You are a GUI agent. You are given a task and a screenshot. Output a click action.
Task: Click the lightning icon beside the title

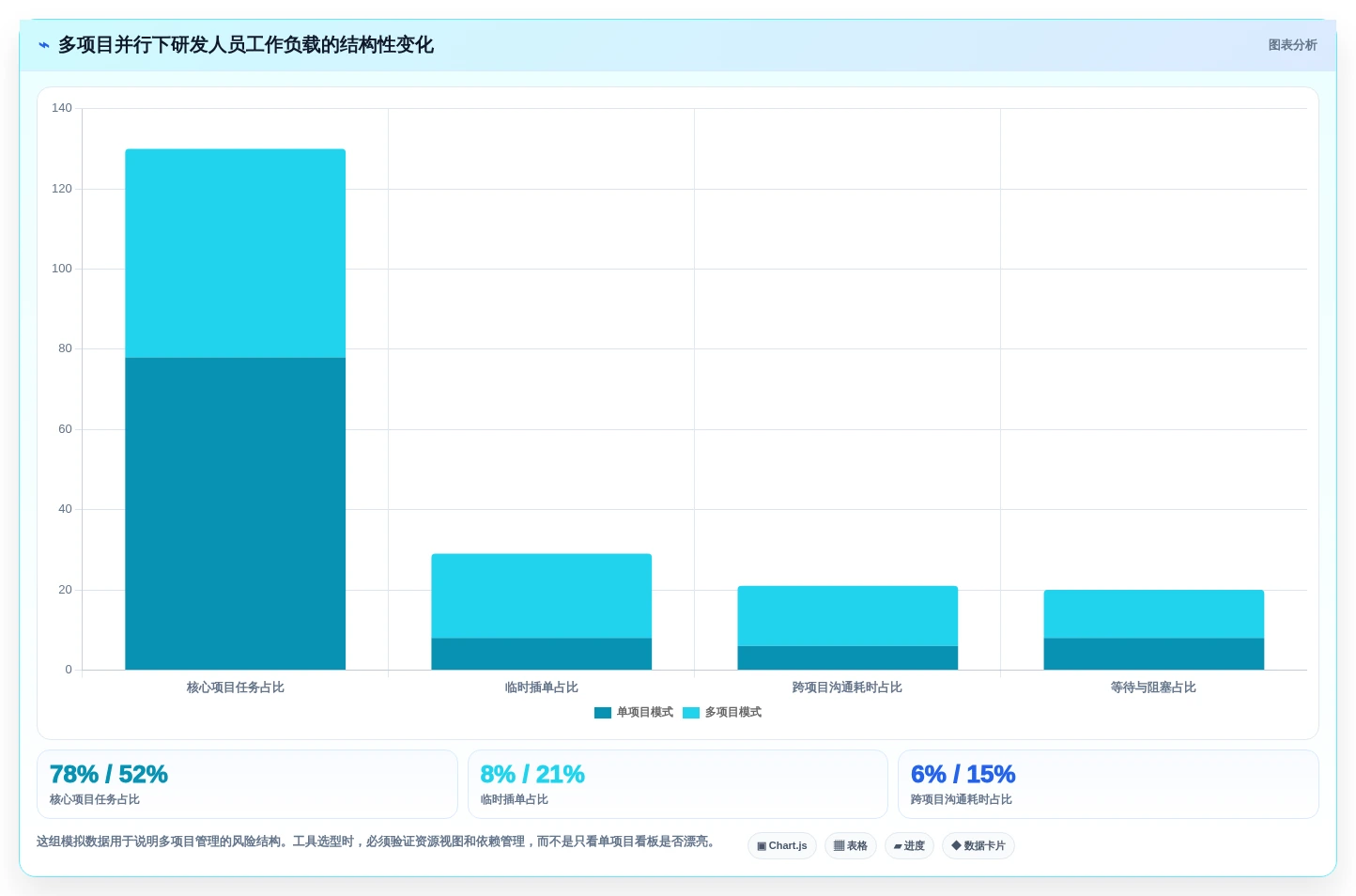pyautogui.click(x=43, y=45)
